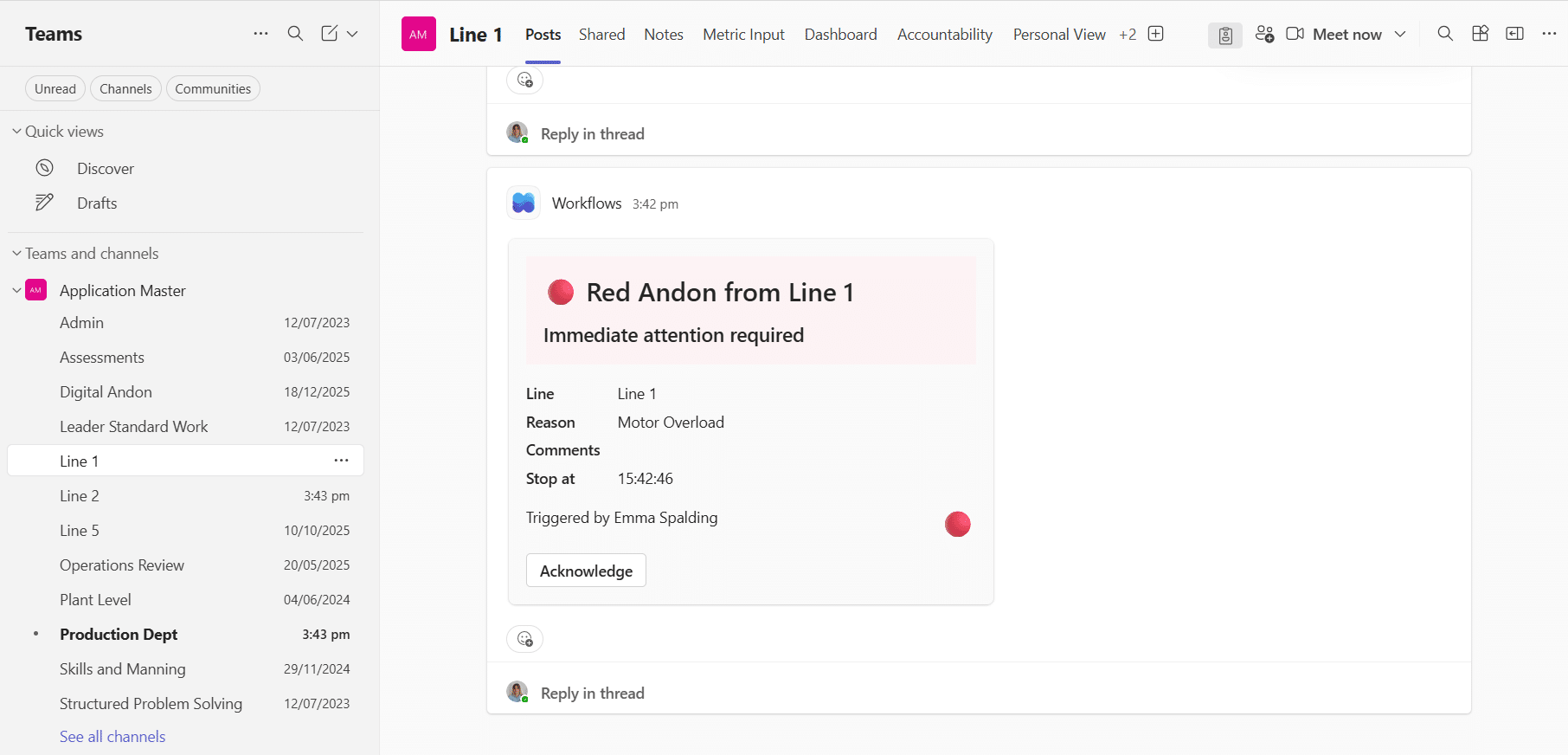Image resolution: width=1568 pixels, height=755 pixels.
Task: Open the Meet now dropdown arrow
Action: point(1400,34)
